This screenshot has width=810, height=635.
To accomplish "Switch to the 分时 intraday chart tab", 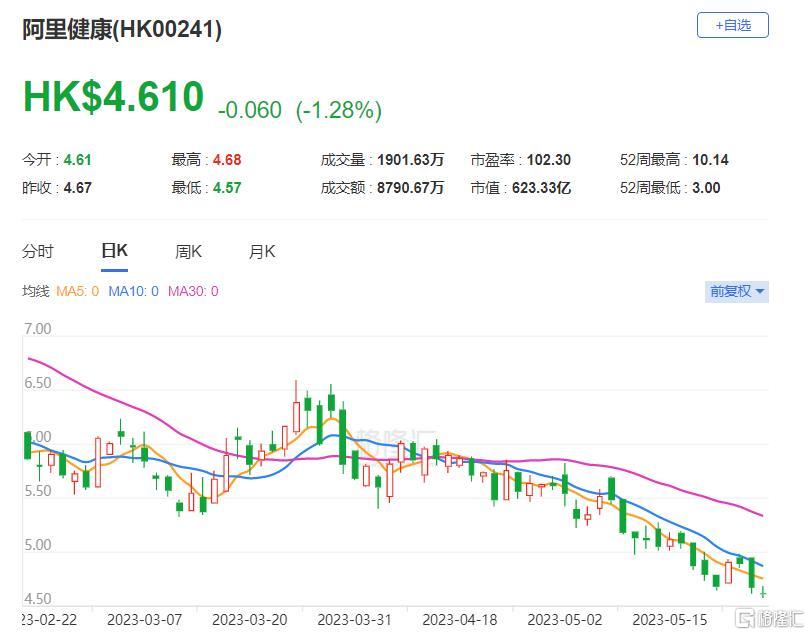I will pyautogui.click(x=37, y=251).
